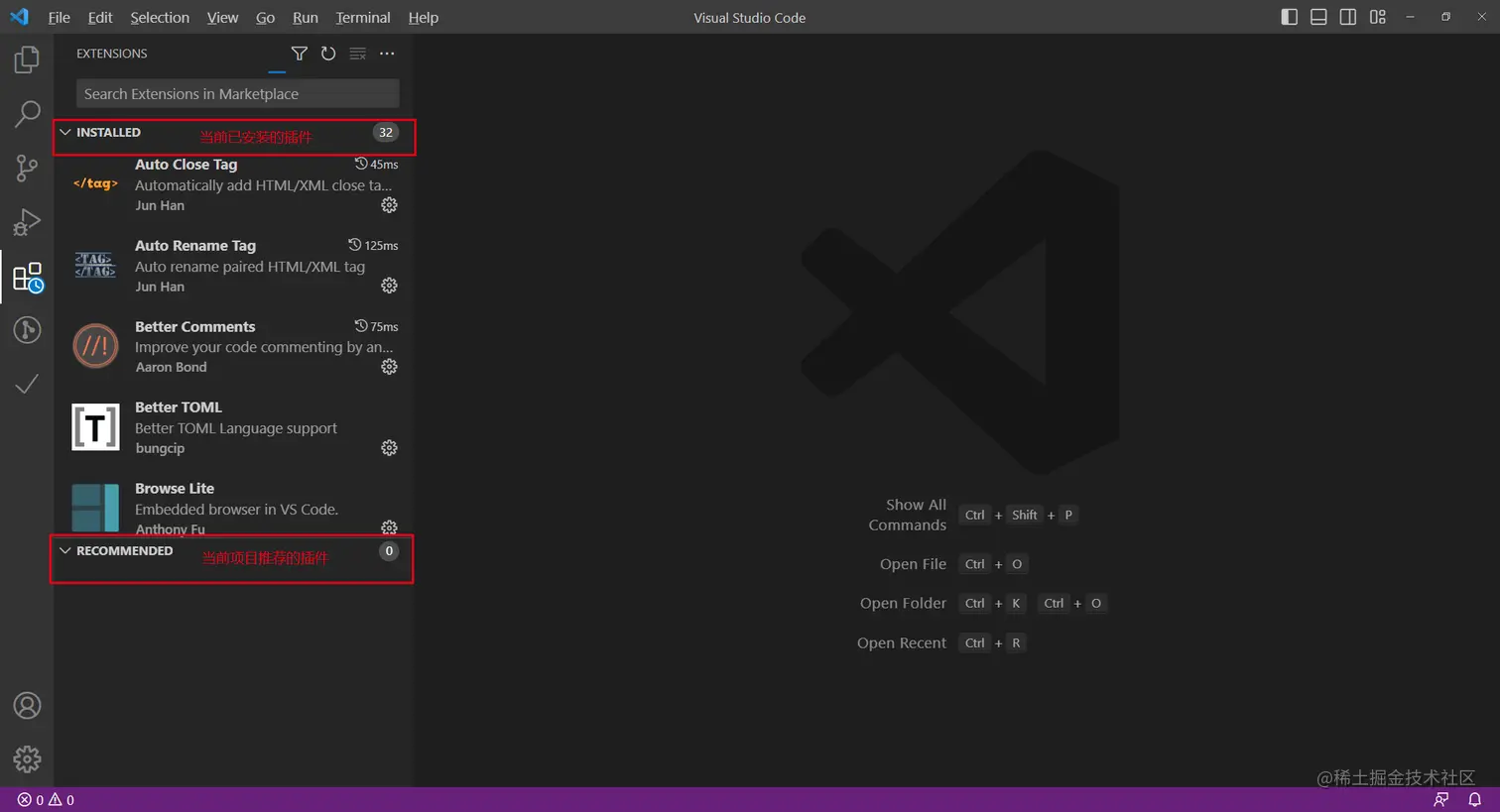Click the Search Extensions in Marketplace field
The width and height of the screenshot is (1500, 812).
tap(238, 94)
